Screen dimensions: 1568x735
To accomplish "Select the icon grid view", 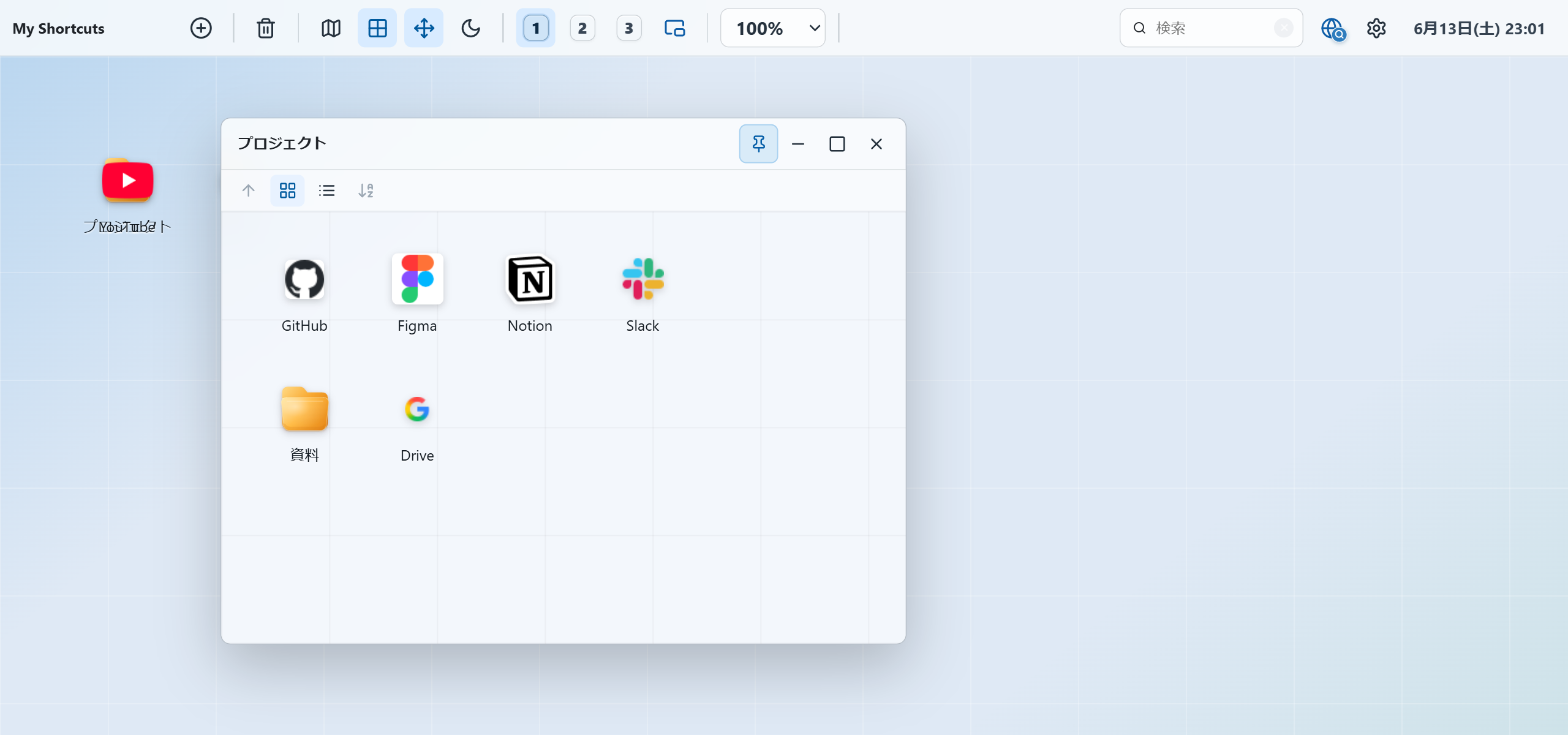I will click(x=287, y=190).
